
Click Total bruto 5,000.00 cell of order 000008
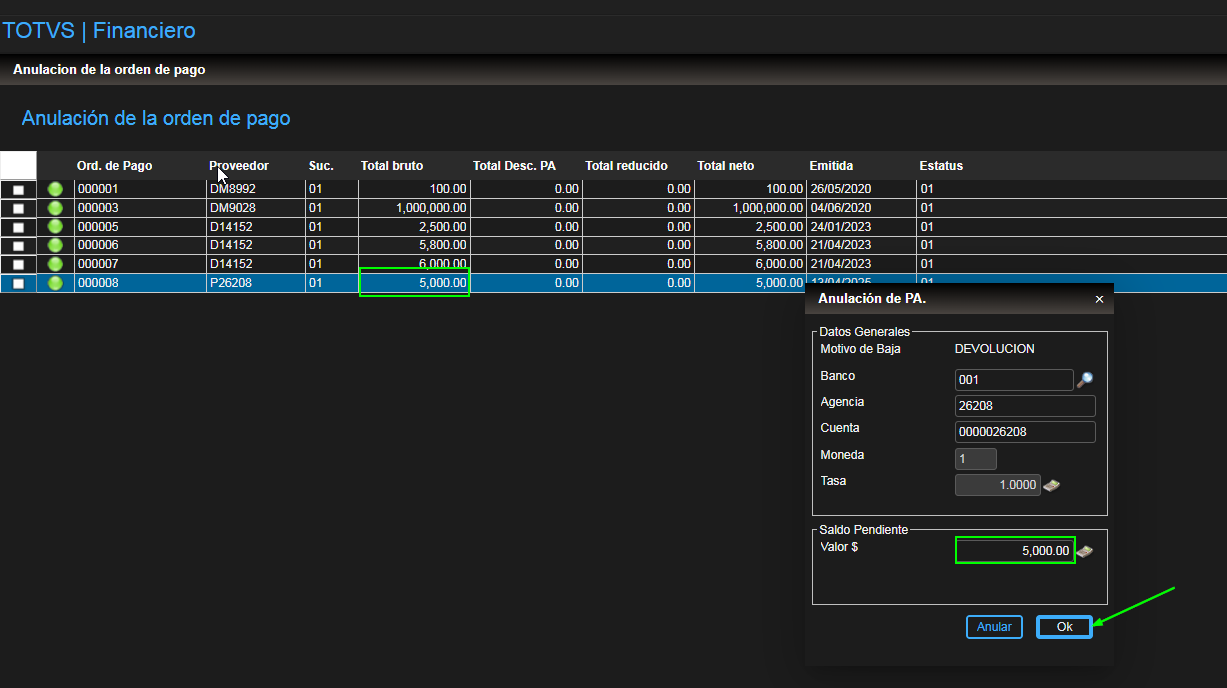tap(414, 282)
